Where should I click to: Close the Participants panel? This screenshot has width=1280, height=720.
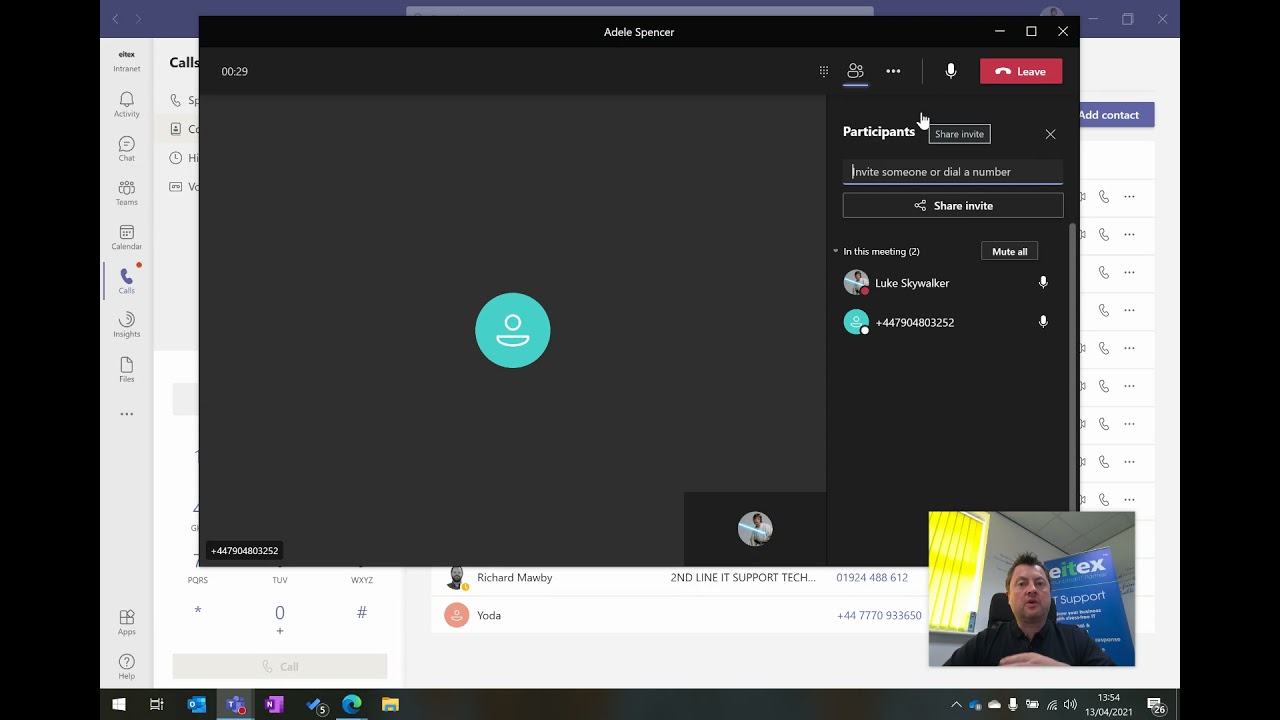point(1050,134)
